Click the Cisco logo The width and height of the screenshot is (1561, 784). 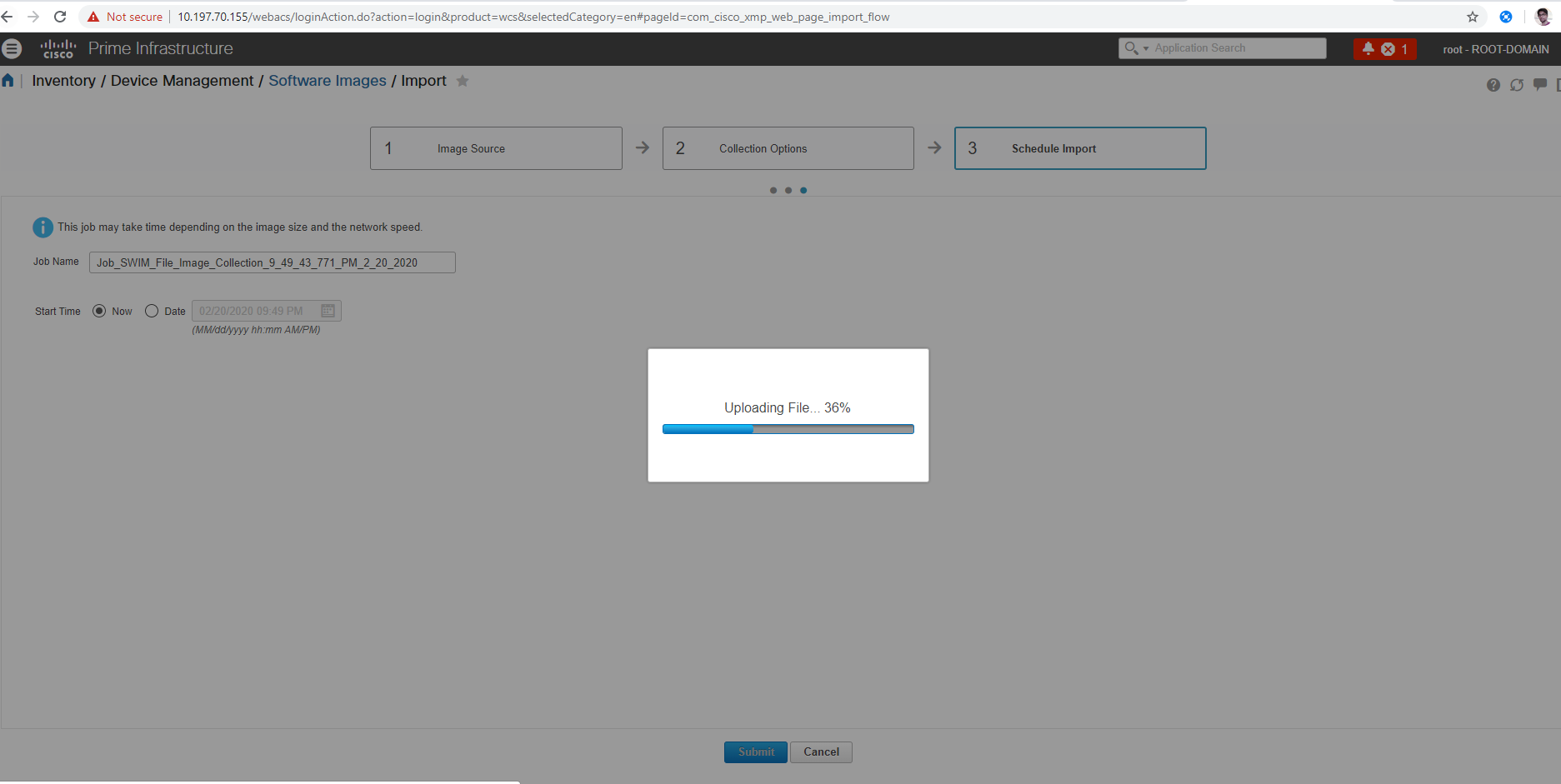click(x=58, y=48)
